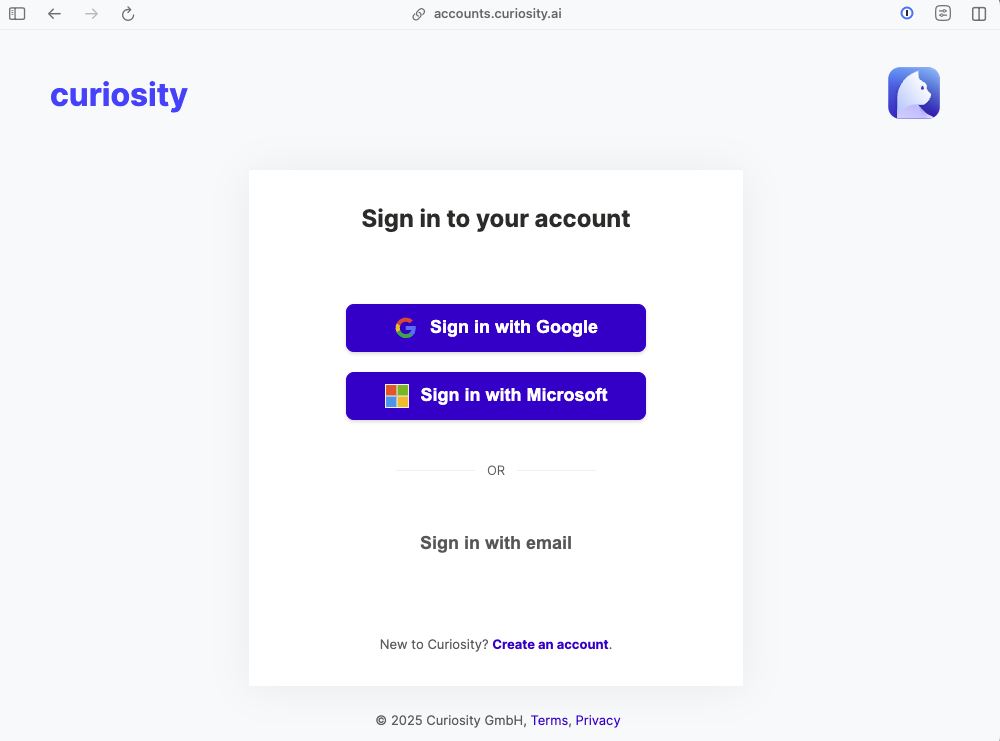Image resolution: width=1000 pixels, height=741 pixels.
Task: Open the extension sliders toolbar icon
Action: pyautogui.click(x=942, y=13)
